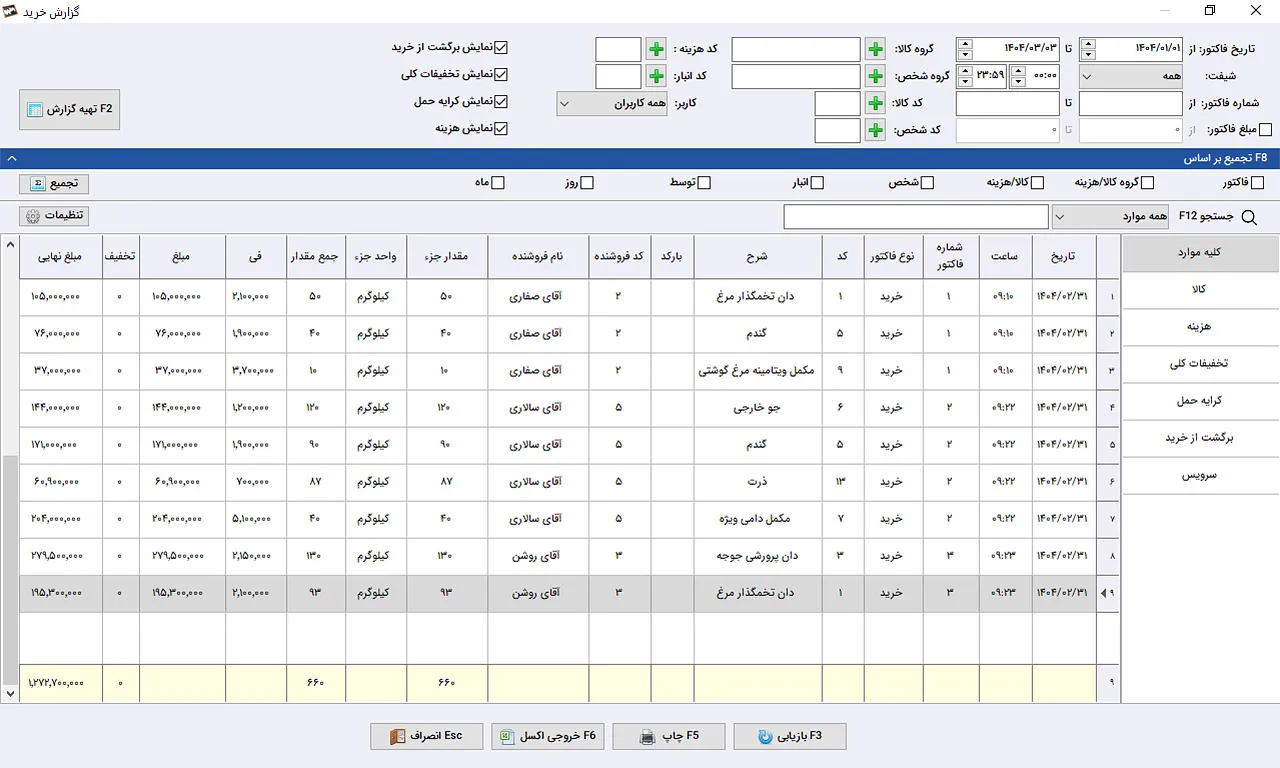The image size is (1280, 768).
Task: Check شخص grouping option
Action: [x=927, y=183]
